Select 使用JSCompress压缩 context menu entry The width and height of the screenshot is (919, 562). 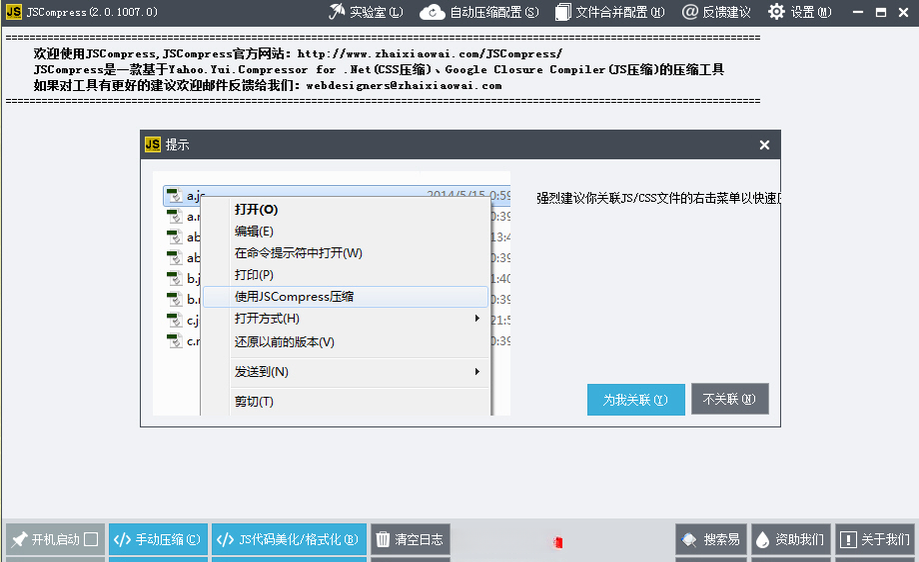click(345, 297)
